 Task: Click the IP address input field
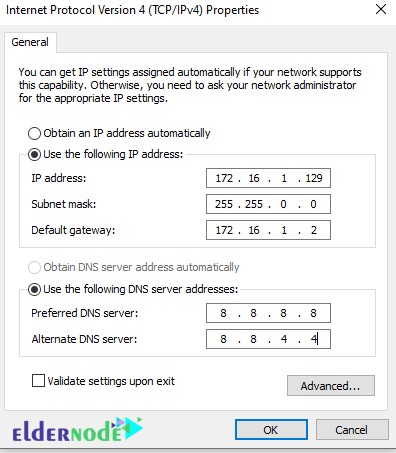[x=268, y=178]
